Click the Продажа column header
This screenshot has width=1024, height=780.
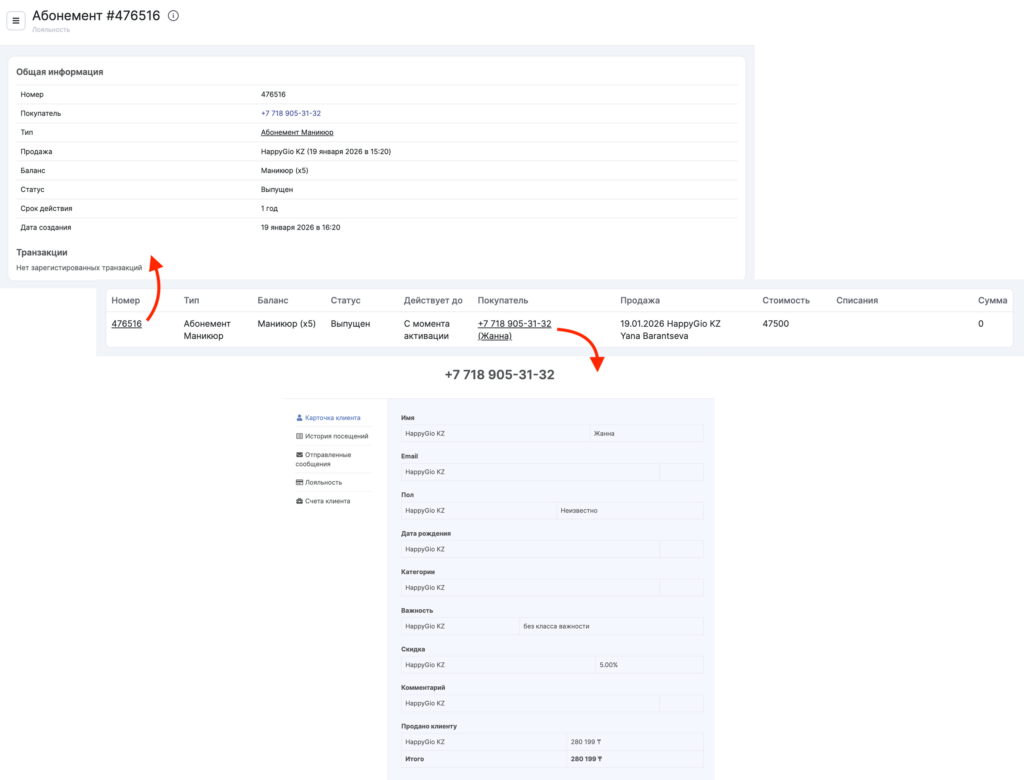(640, 301)
